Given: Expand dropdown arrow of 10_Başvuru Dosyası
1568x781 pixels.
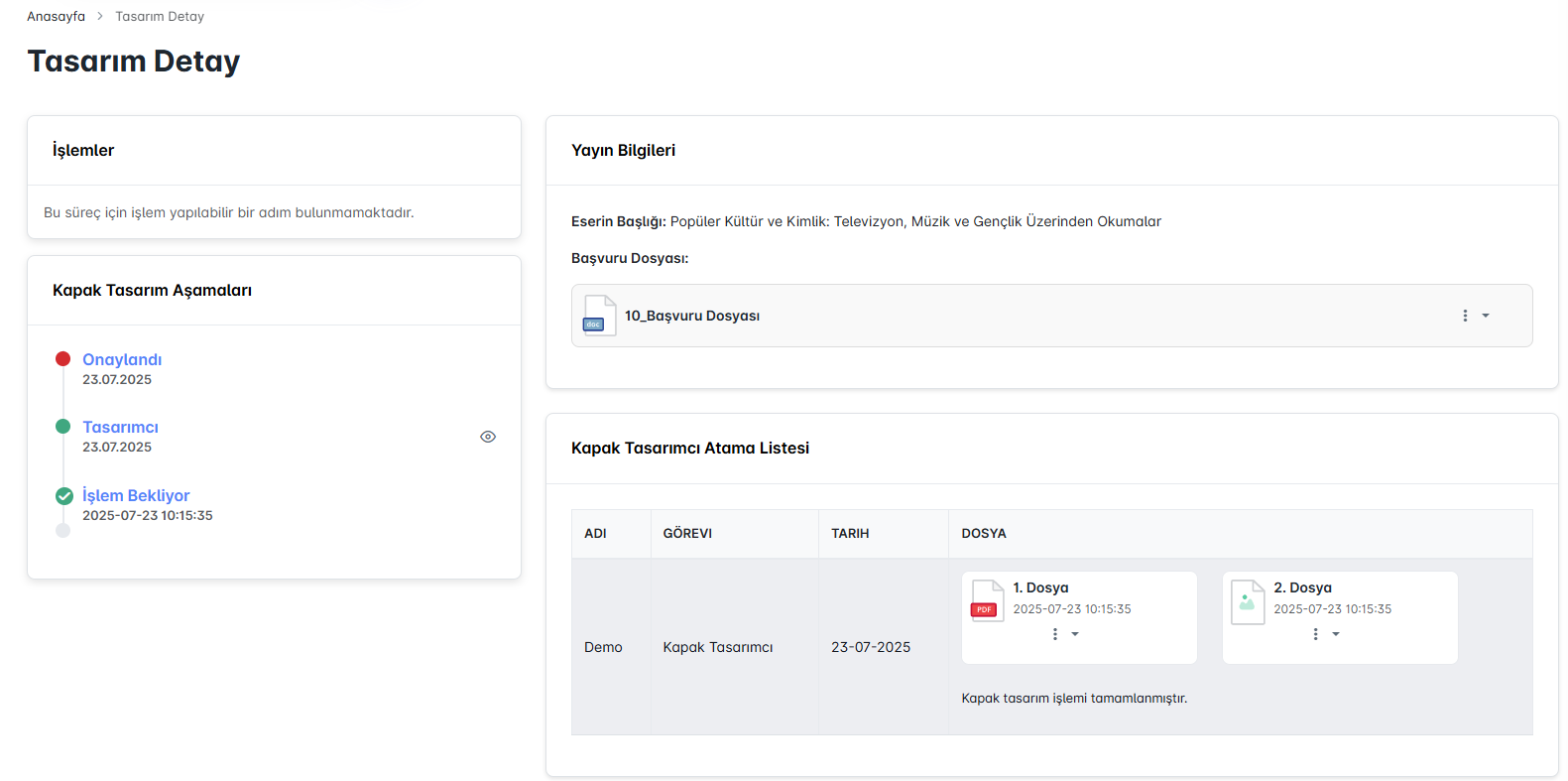Looking at the screenshot, I should pyautogui.click(x=1486, y=316).
